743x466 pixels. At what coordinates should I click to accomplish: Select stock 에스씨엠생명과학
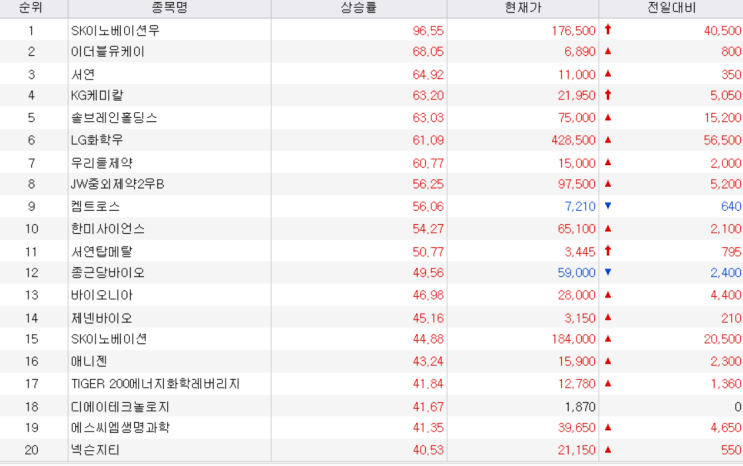(120, 428)
